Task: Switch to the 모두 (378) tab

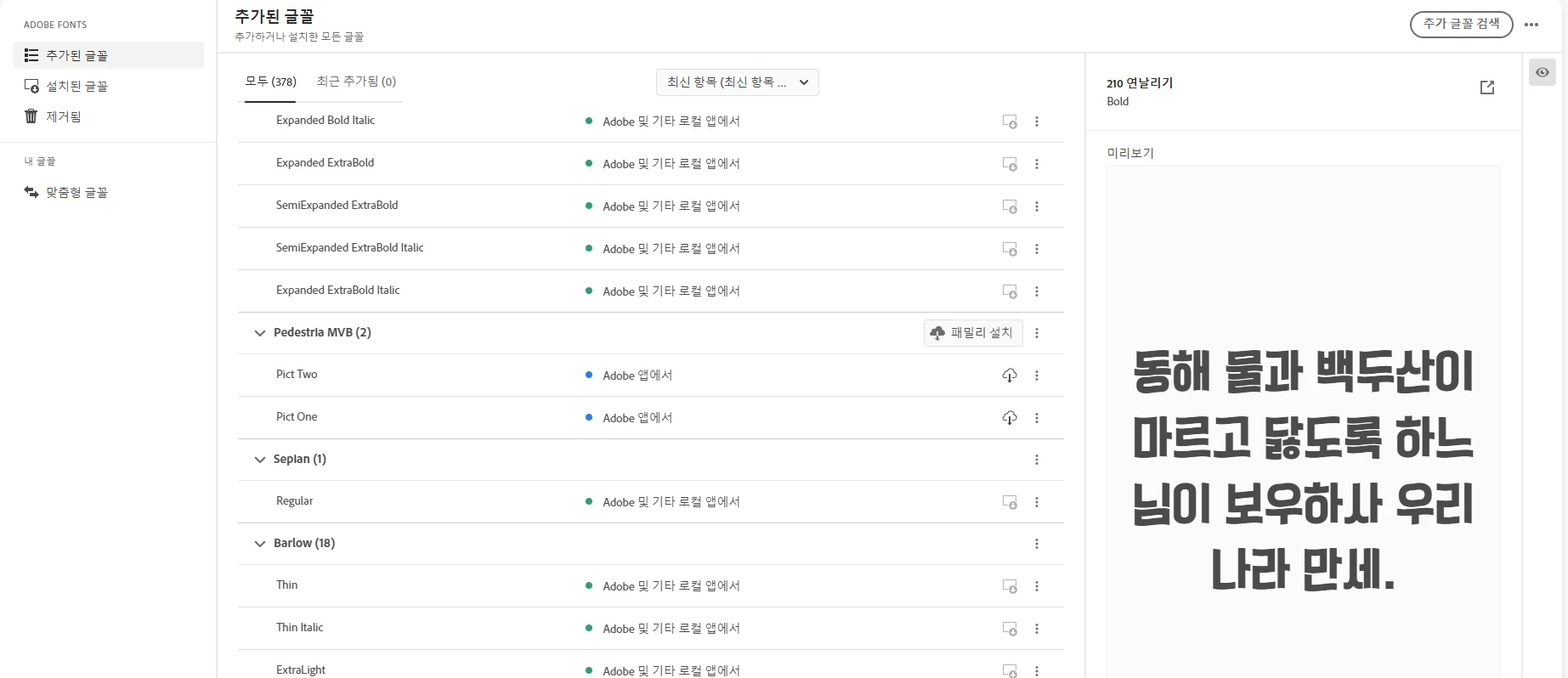Action: click(270, 82)
